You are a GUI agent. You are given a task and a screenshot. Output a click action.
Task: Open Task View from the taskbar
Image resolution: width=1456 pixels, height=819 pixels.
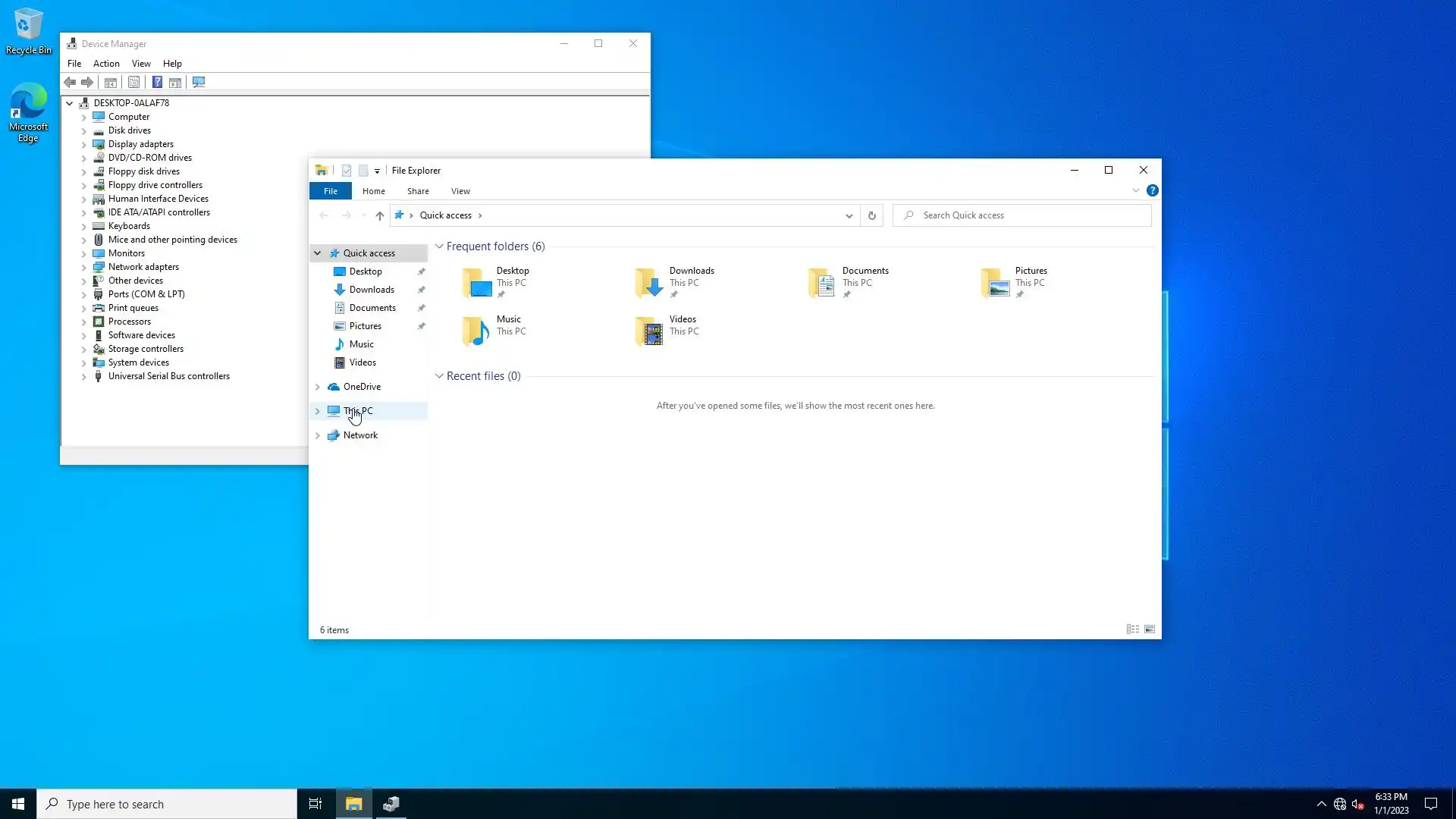pyautogui.click(x=315, y=804)
